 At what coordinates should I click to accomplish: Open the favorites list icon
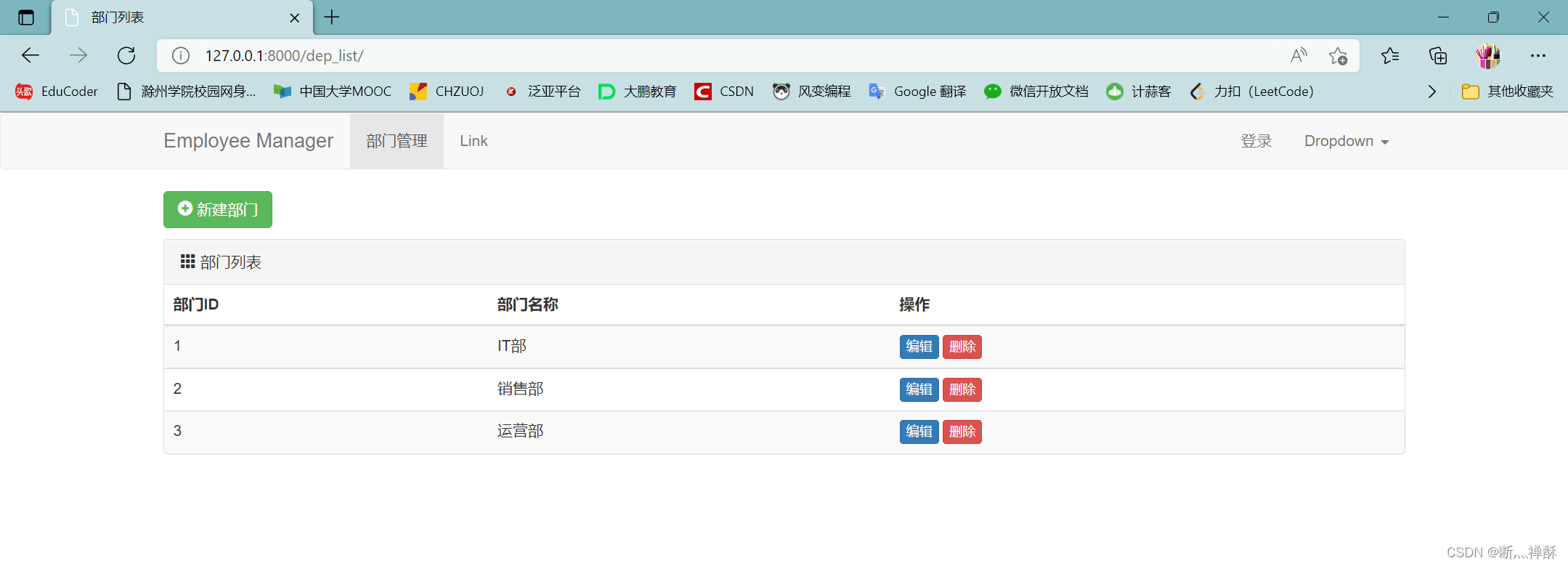(1390, 56)
